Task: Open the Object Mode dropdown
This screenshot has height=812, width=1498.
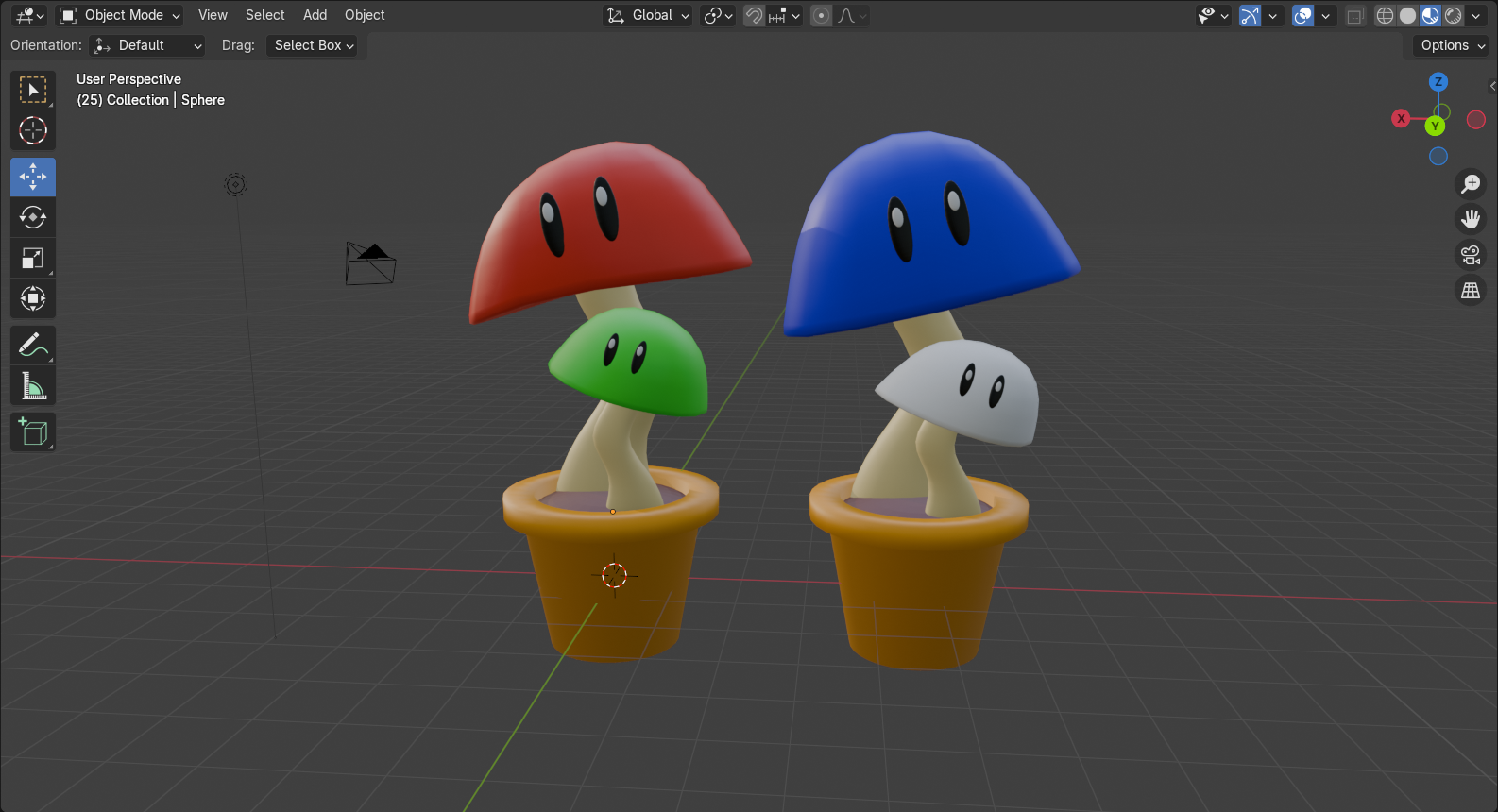Action: [x=119, y=15]
